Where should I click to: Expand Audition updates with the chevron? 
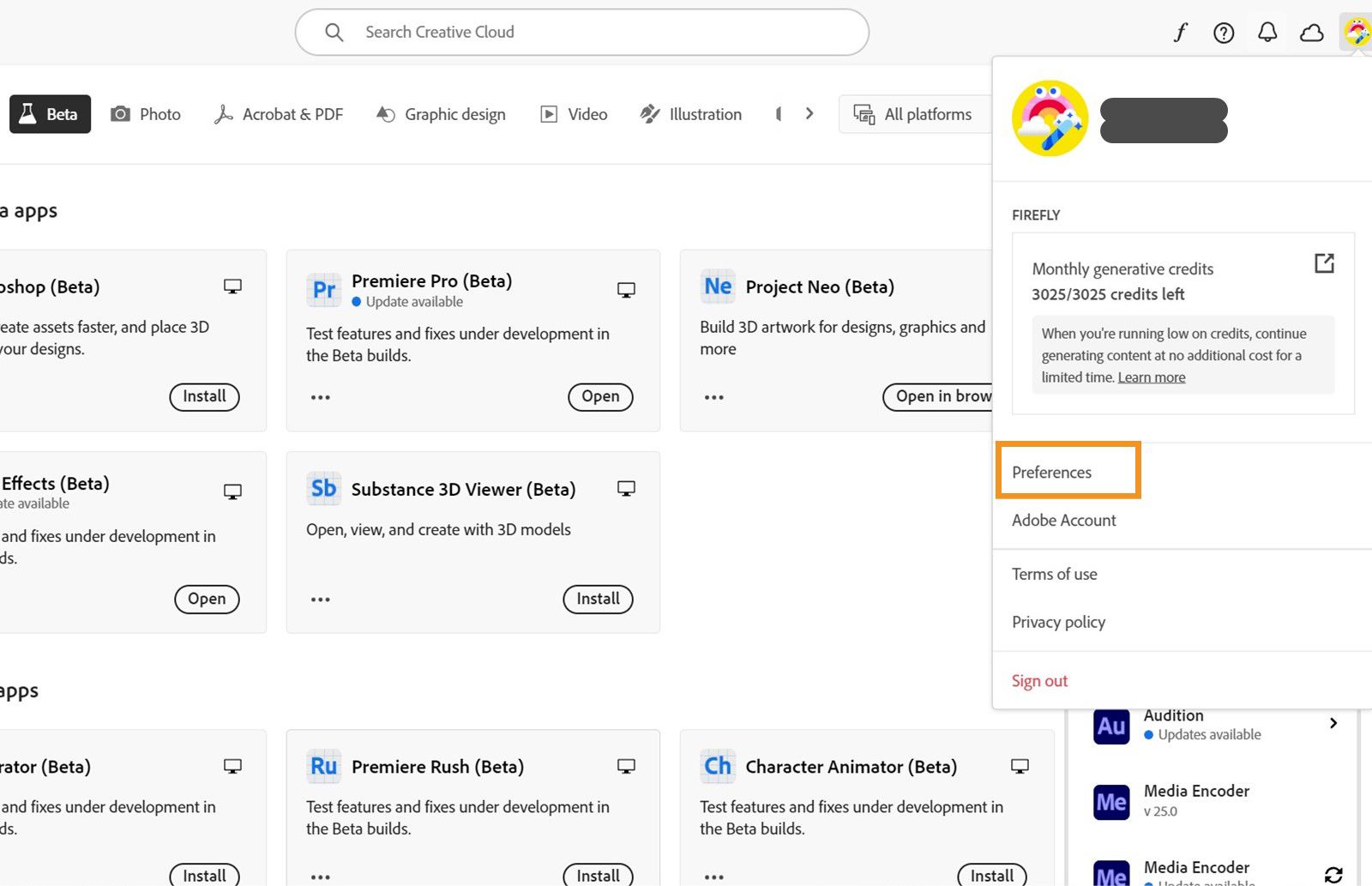[1333, 723]
